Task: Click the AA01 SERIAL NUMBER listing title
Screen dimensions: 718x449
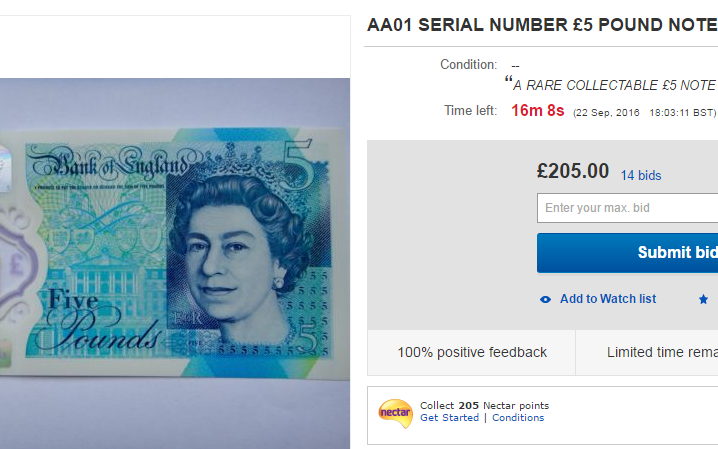Action: point(542,25)
